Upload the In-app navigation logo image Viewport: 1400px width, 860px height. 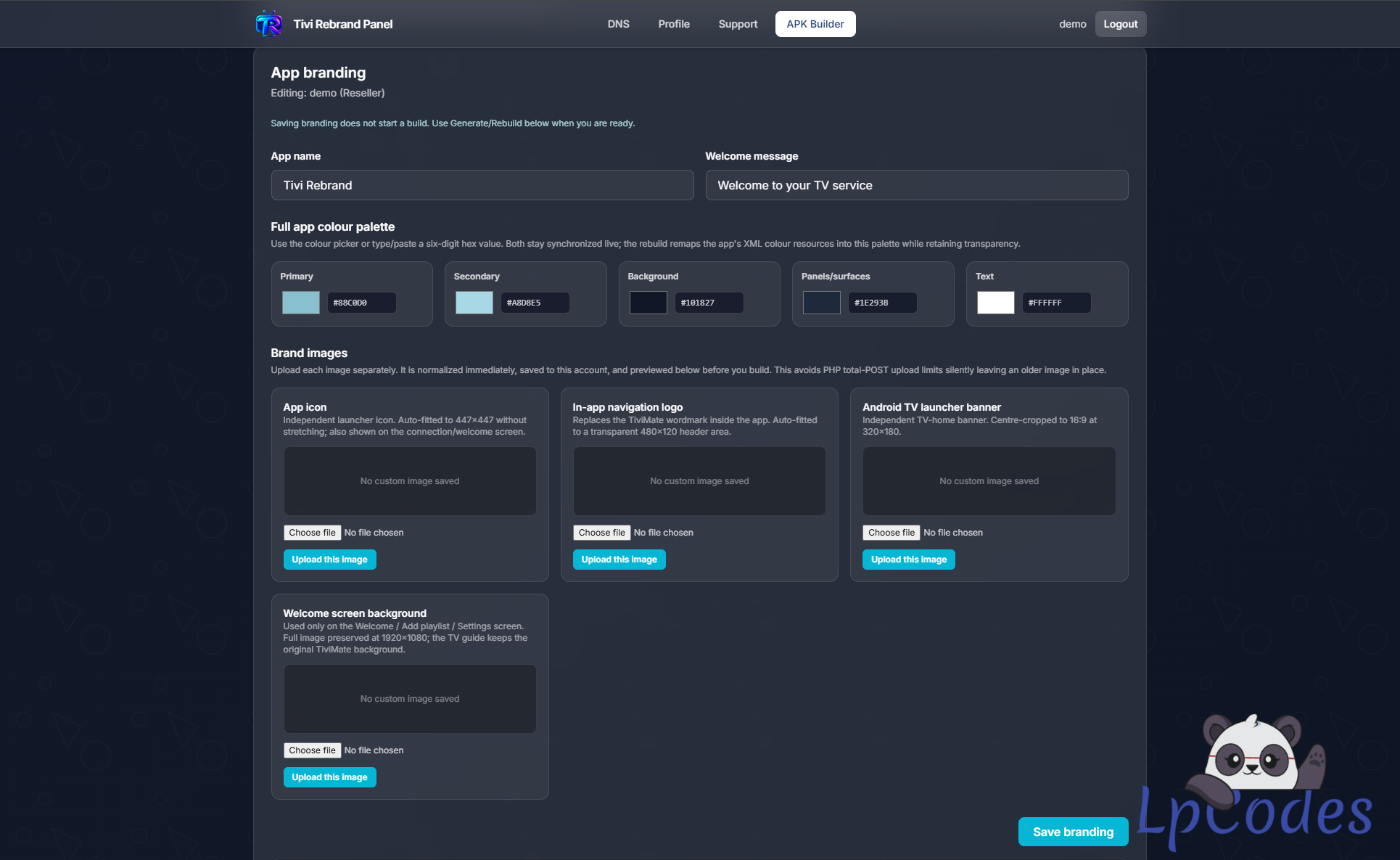coord(619,560)
